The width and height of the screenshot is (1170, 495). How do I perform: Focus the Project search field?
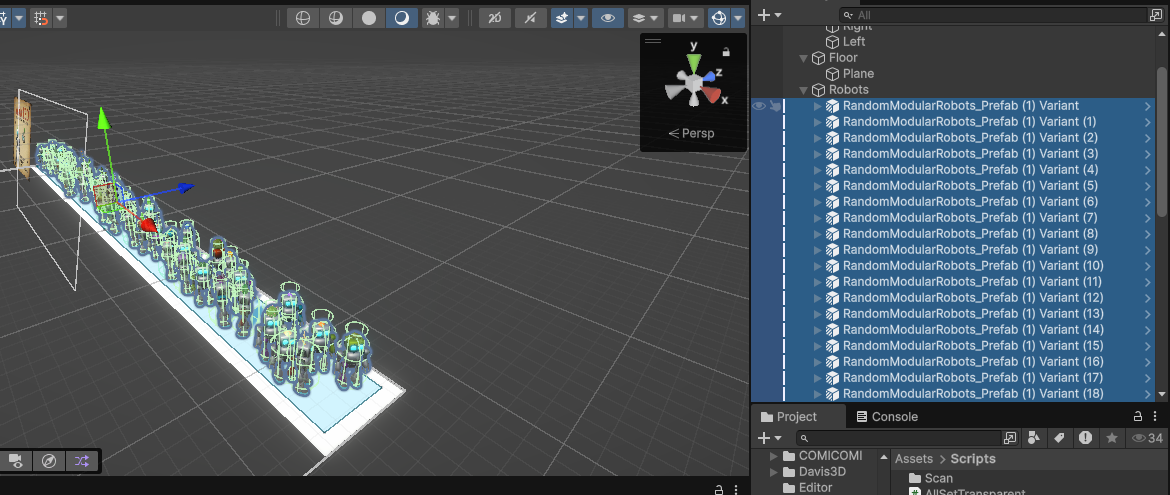click(898, 438)
